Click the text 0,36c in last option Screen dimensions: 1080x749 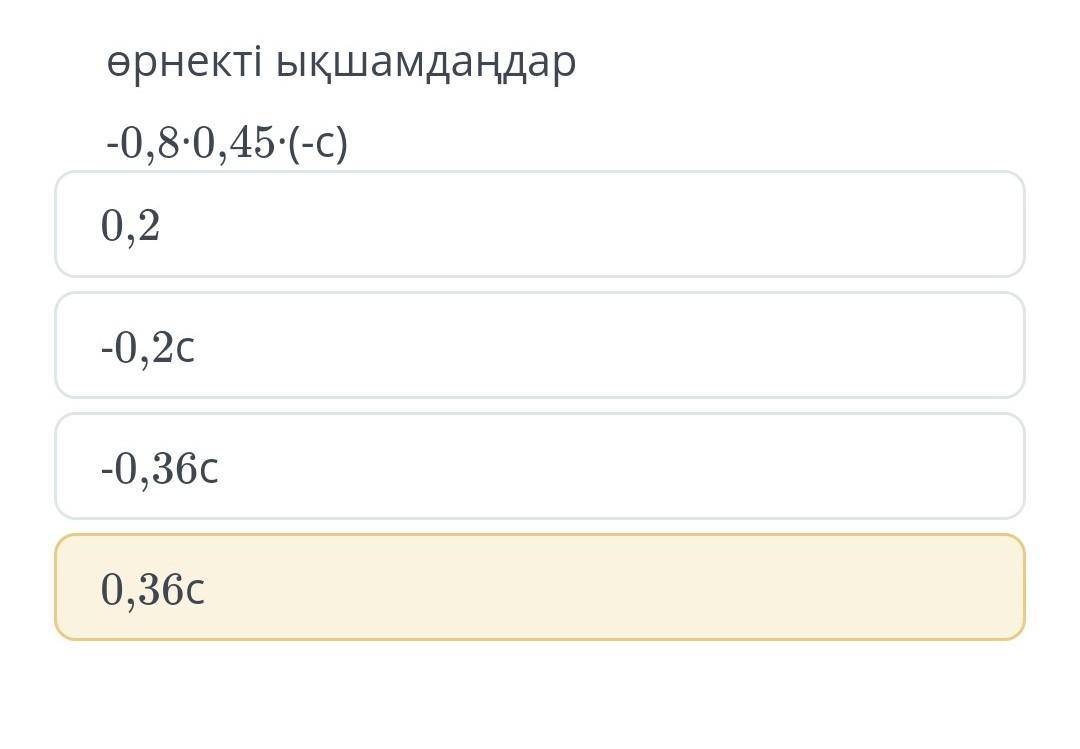(153, 590)
